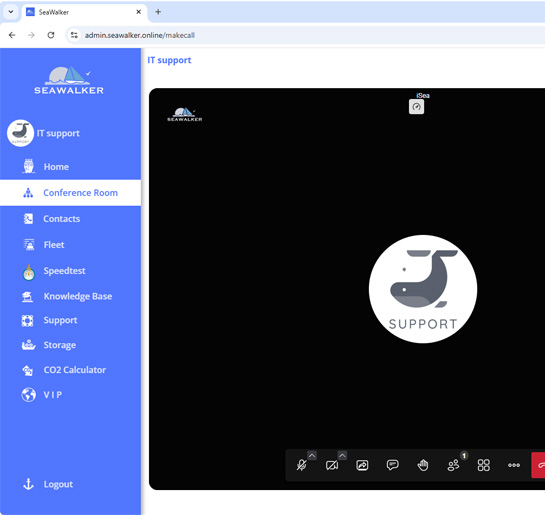This screenshot has height=515, width=545.
Task: Click the Storage boat icon
Action: tap(29, 345)
